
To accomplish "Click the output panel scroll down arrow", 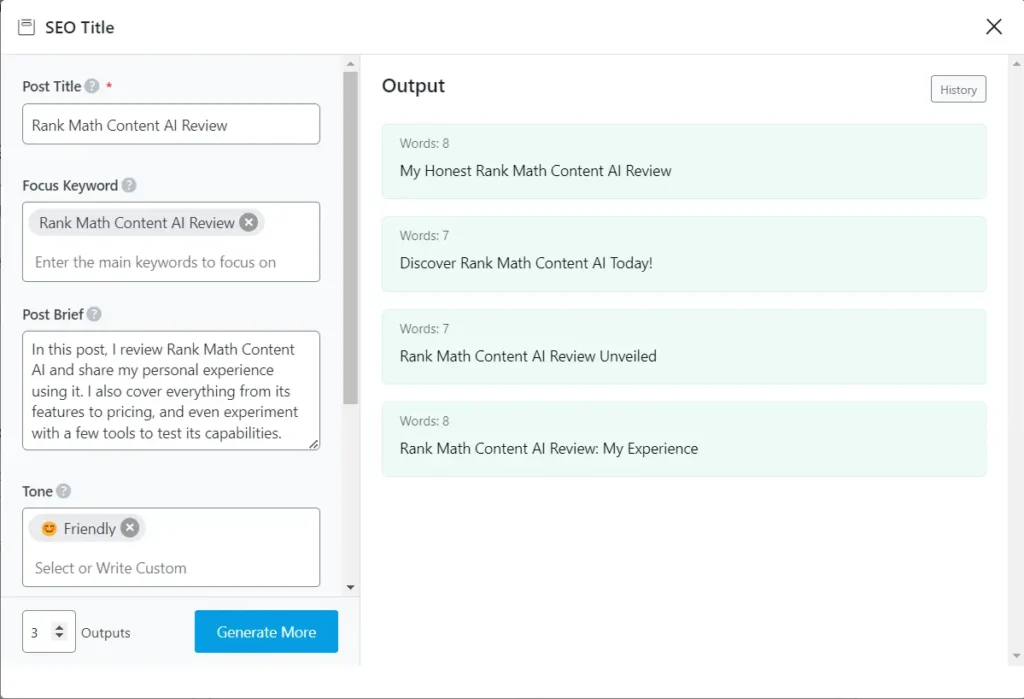I will click(1016, 656).
